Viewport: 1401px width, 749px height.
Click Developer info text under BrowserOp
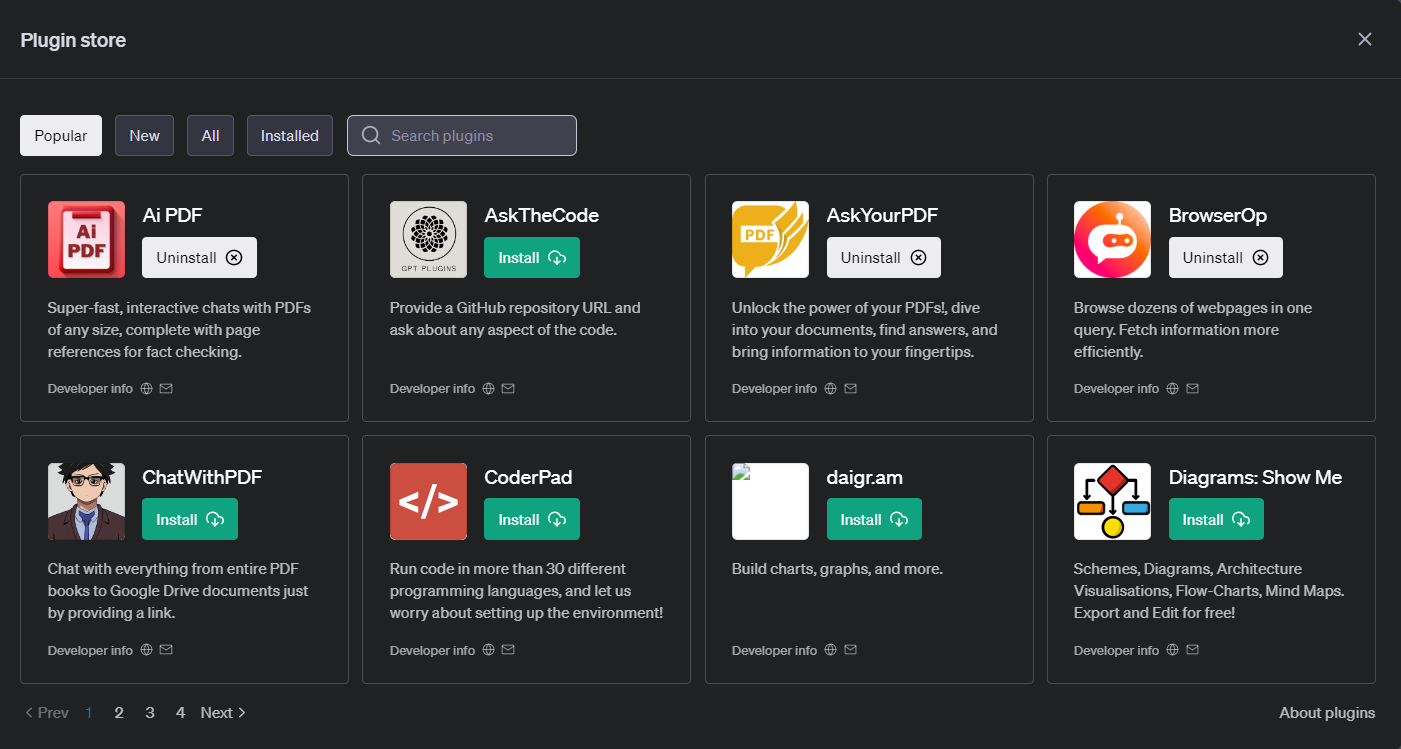1116,388
